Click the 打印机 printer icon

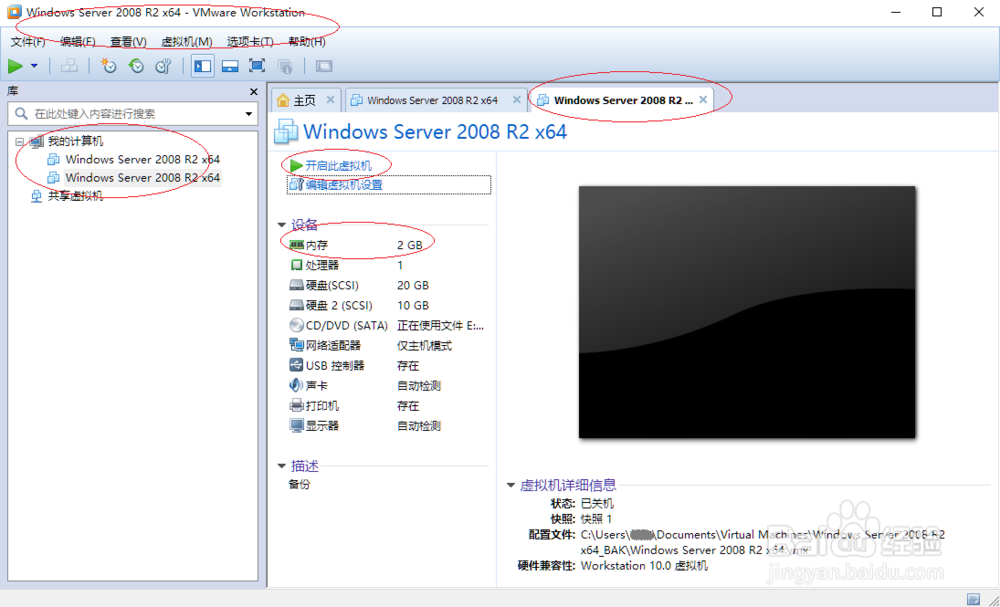(x=296, y=406)
